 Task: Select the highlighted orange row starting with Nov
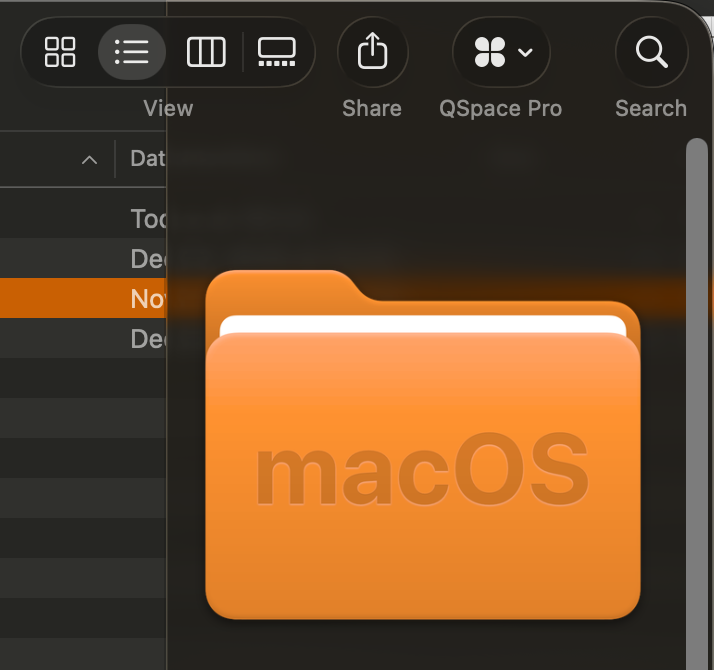click(x=83, y=298)
